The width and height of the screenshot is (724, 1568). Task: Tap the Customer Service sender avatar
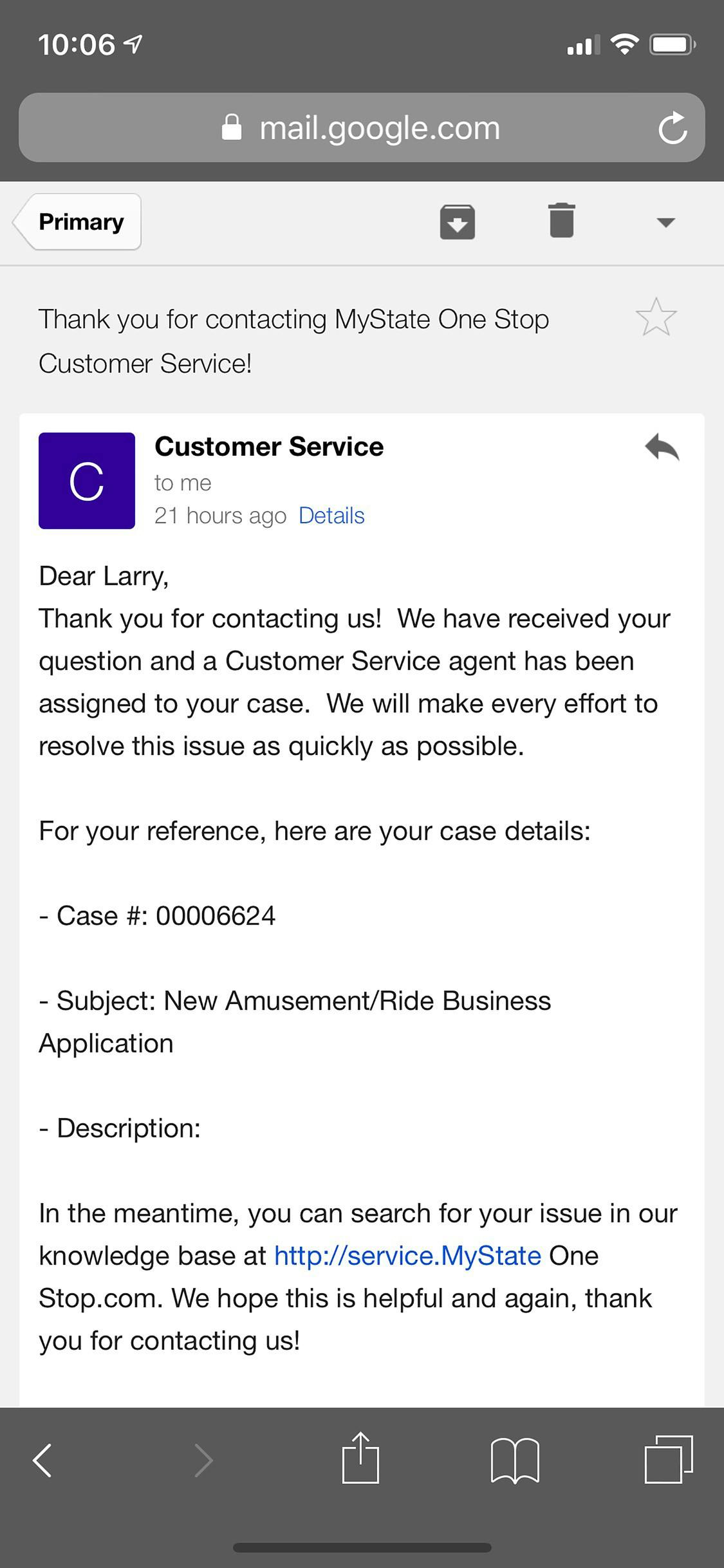(87, 481)
